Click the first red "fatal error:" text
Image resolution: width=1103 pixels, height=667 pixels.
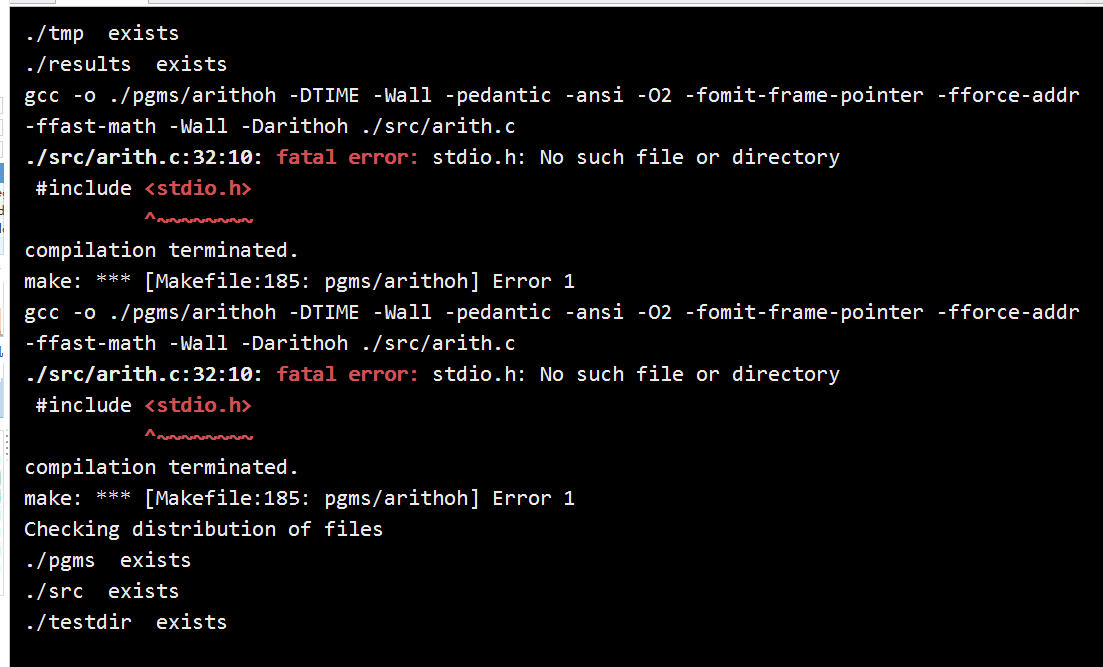[348, 157]
